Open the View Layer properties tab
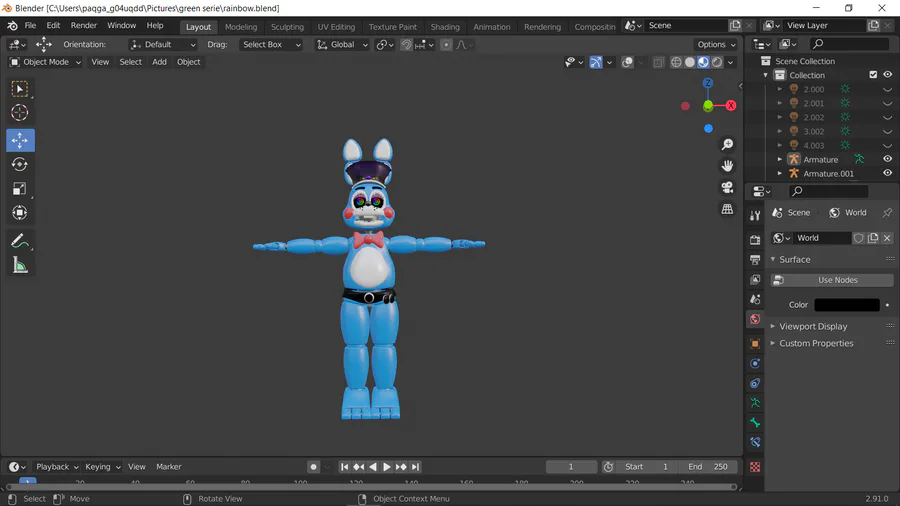This screenshot has height=506, width=900. click(755, 279)
